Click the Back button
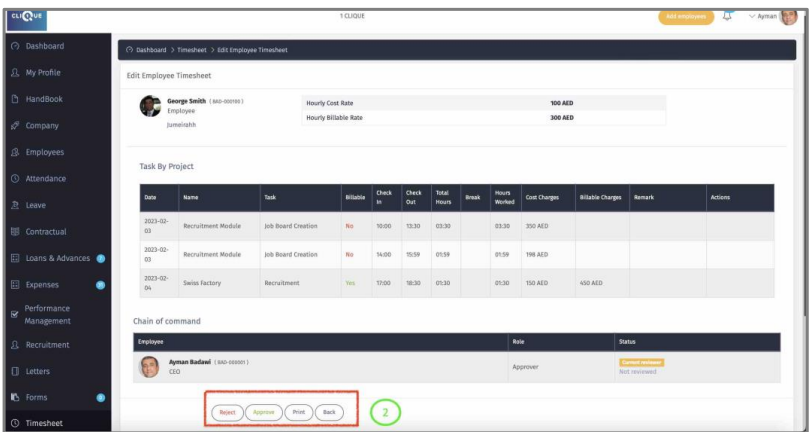Viewport: 811px width, 432px height. (328, 412)
